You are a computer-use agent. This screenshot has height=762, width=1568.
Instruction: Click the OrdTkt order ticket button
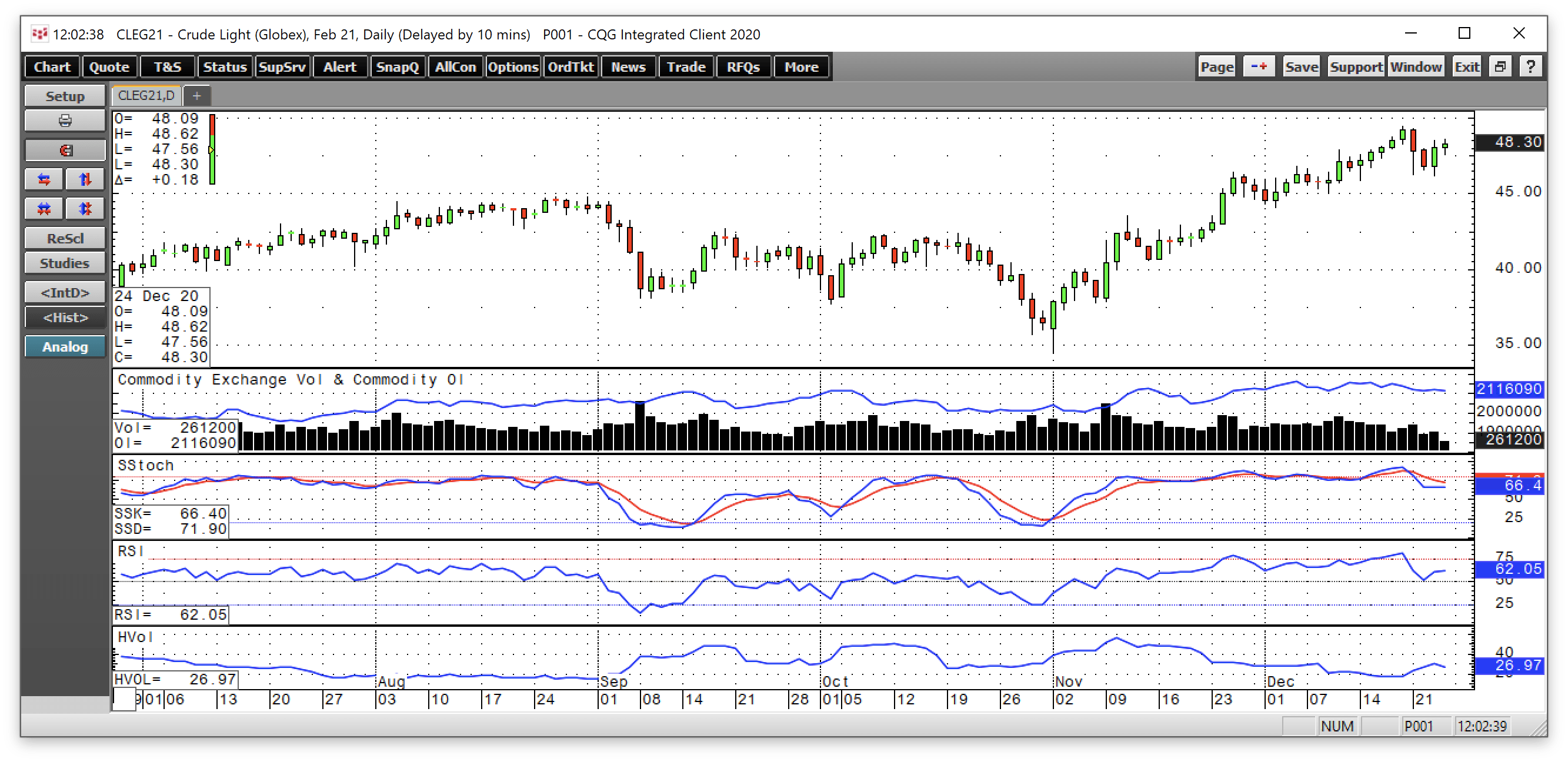click(571, 67)
